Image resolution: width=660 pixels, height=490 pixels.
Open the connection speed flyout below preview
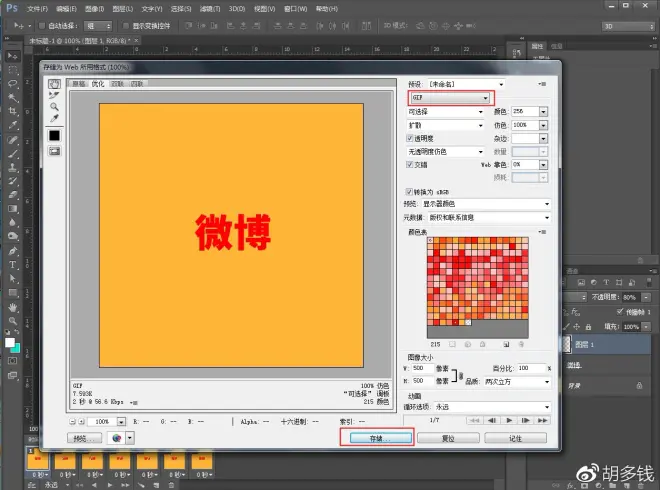(x=134, y=402)
